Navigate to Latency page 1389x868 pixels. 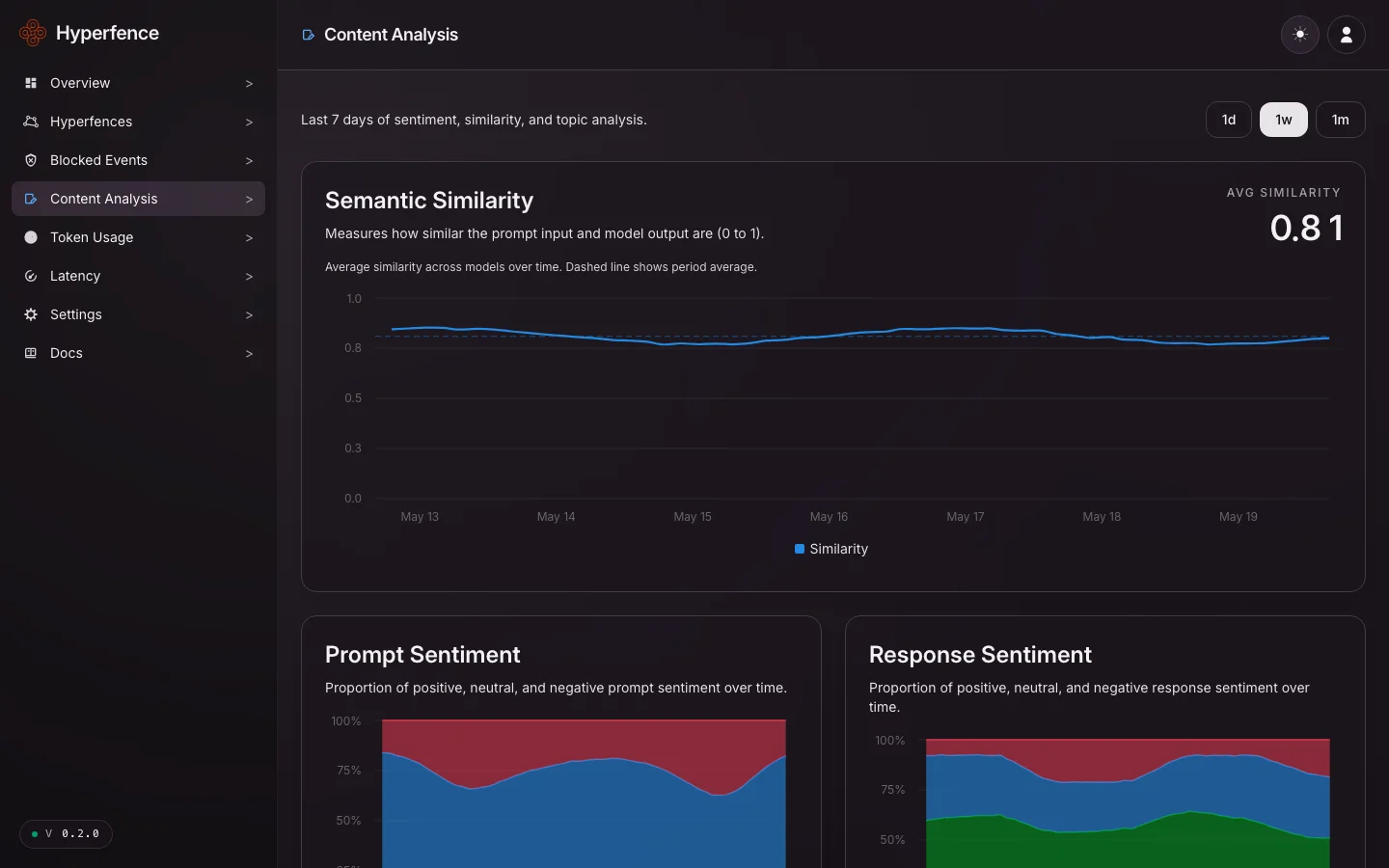coord(138,276)
